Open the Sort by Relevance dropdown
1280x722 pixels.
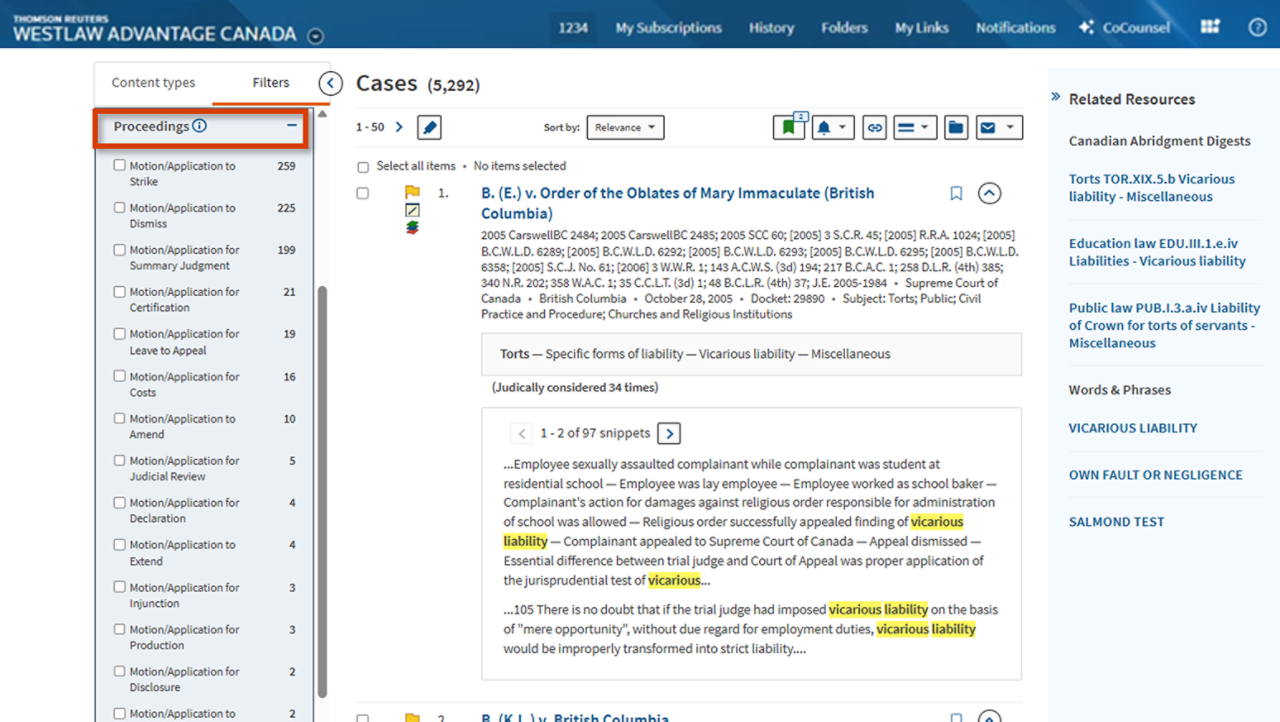pyautogui.click(x=625, y=128)
